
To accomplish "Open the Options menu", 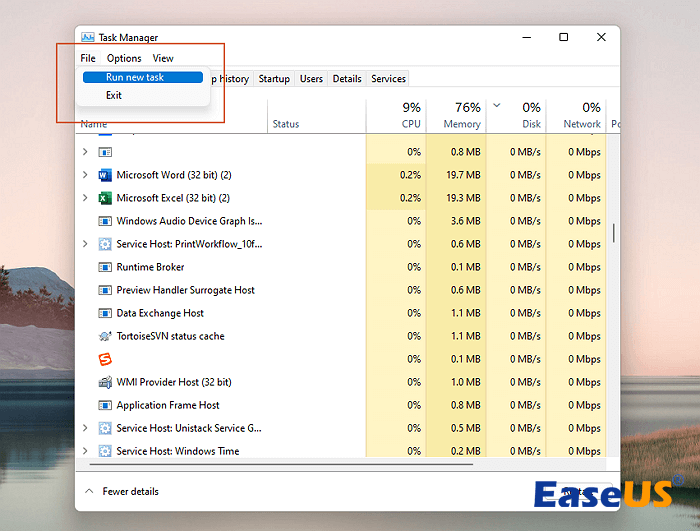I will pos(124,58).
